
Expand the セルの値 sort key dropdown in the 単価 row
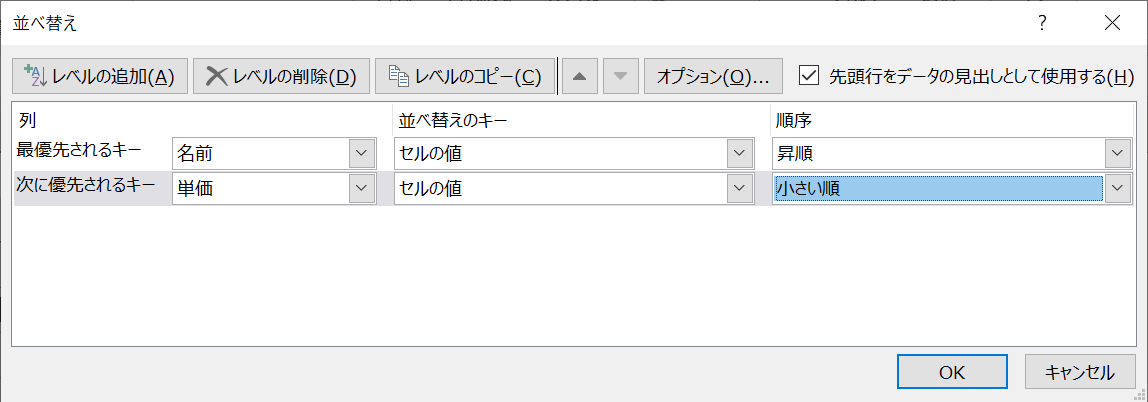click(739, 188)
